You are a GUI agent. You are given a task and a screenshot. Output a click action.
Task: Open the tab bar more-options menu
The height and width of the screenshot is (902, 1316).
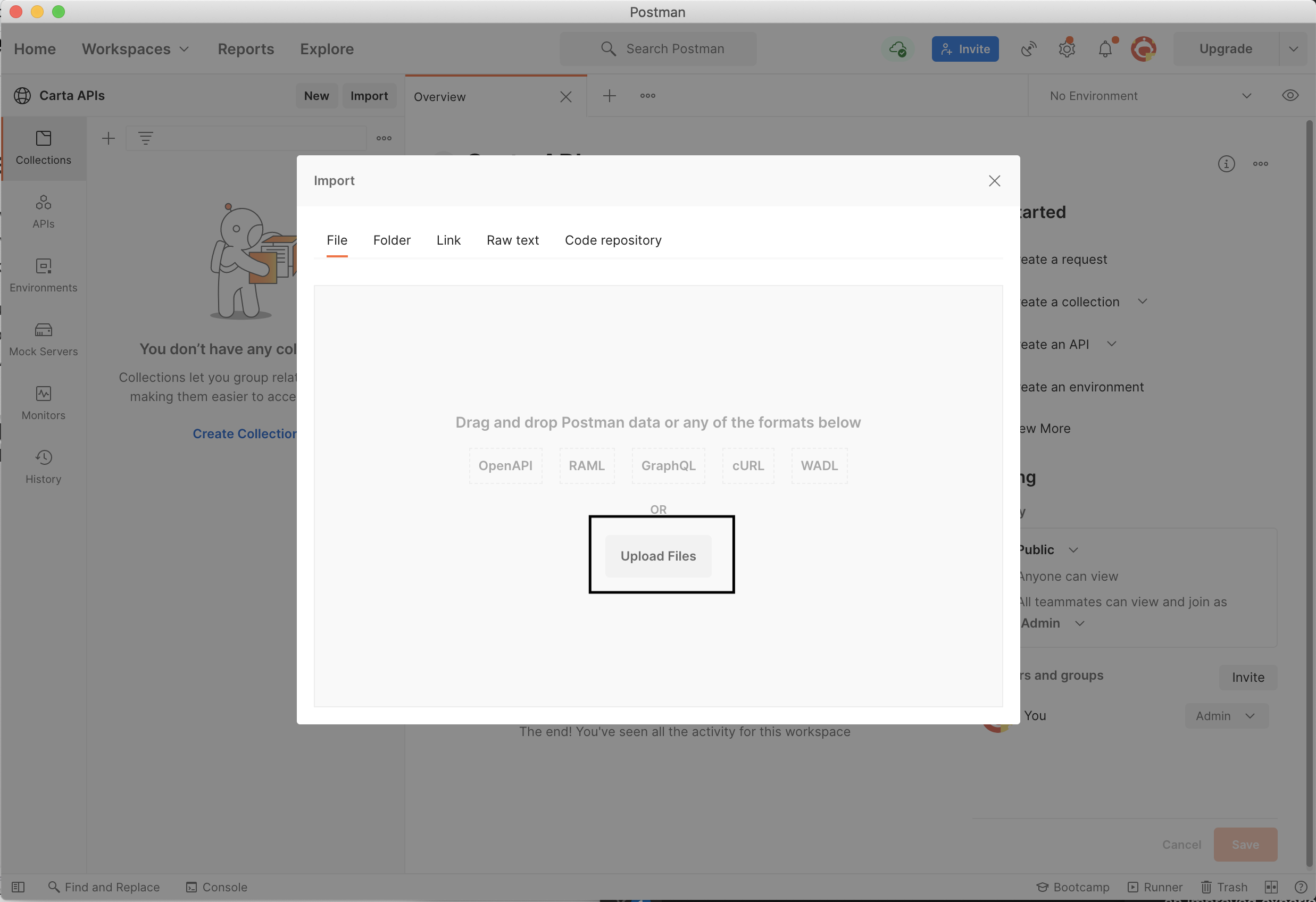click(x=648, y=96)
